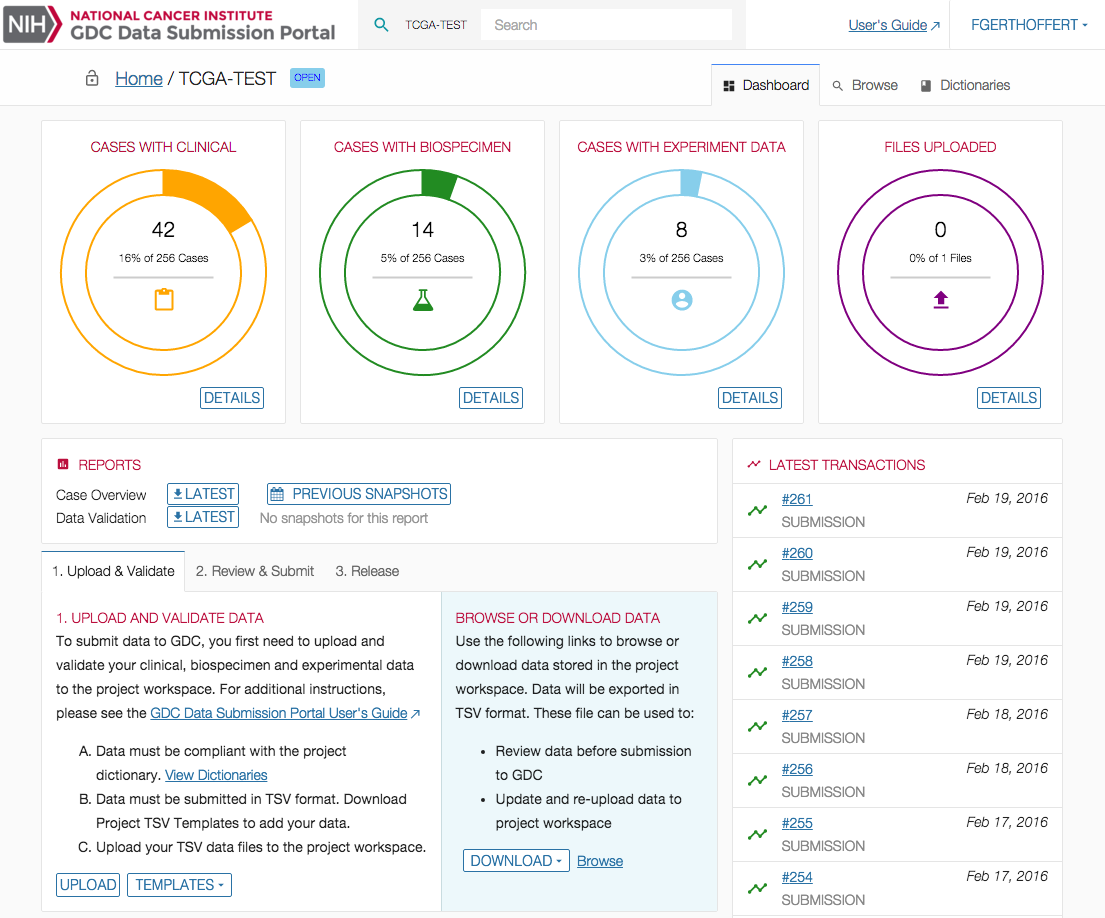Viewport: 1105px width, 918px height.
Task: Click the trend icon next to transaction #261
Action: pos(758,510)
